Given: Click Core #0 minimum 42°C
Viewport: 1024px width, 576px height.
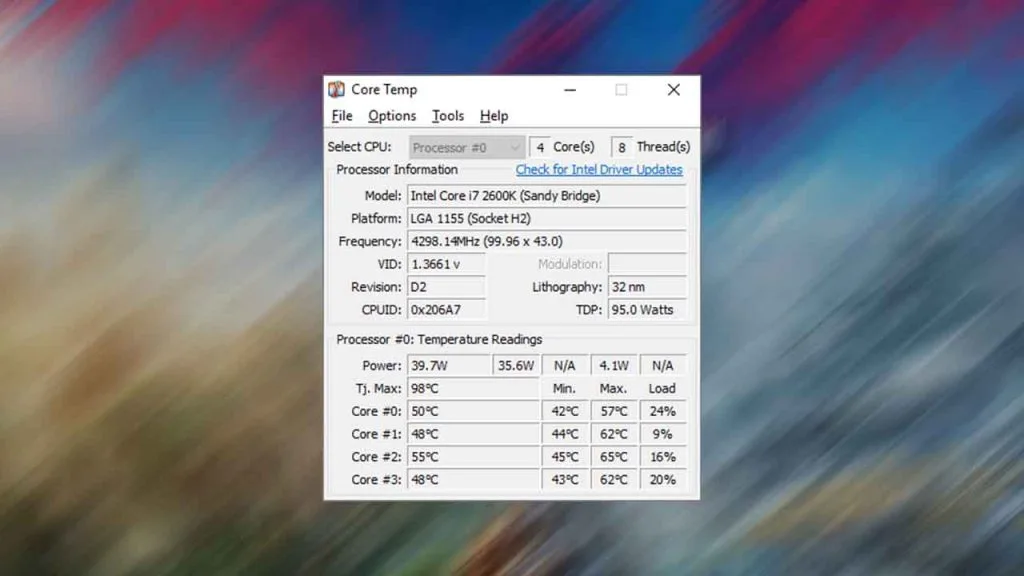Looking at the screenshot, I should coord(565,411).
